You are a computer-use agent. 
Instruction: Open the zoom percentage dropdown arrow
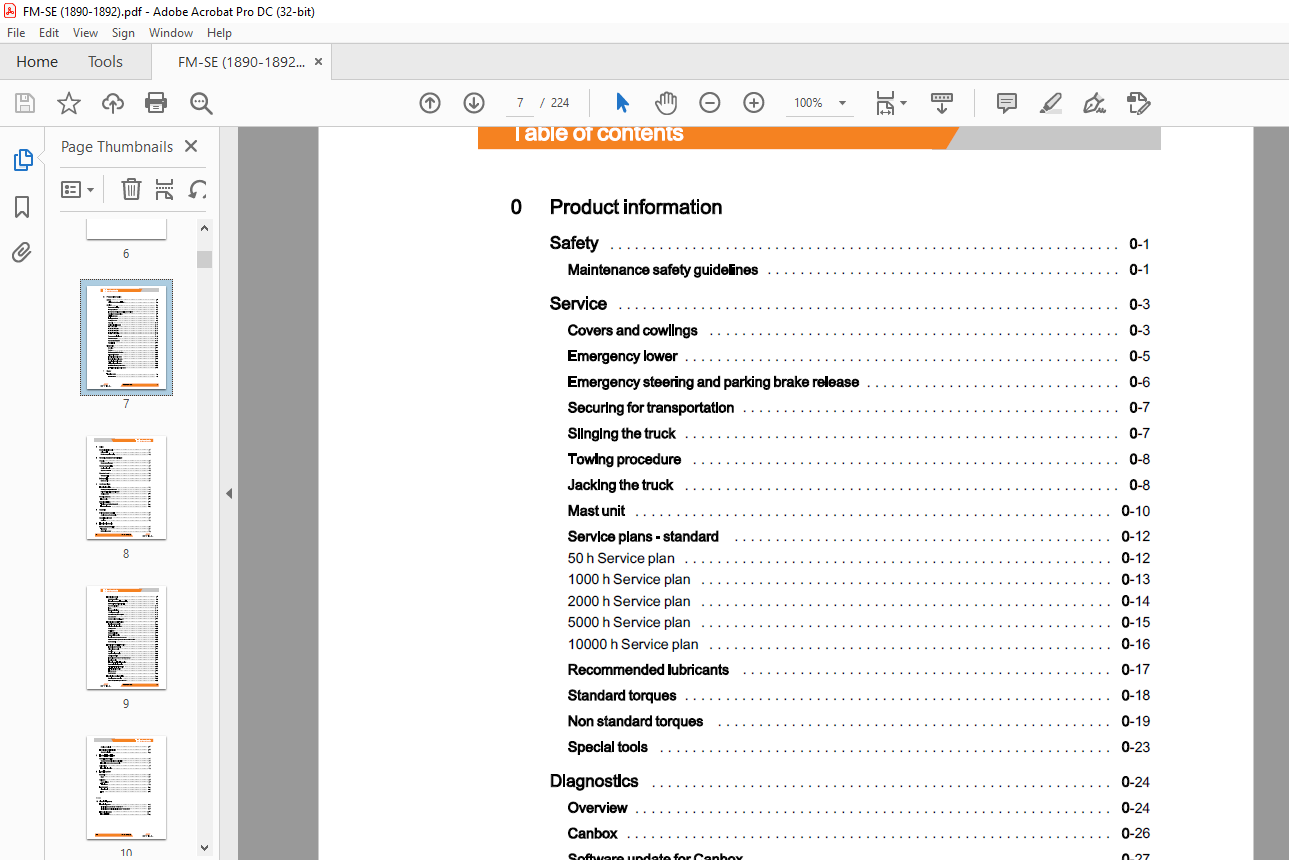tap(842, 103)
